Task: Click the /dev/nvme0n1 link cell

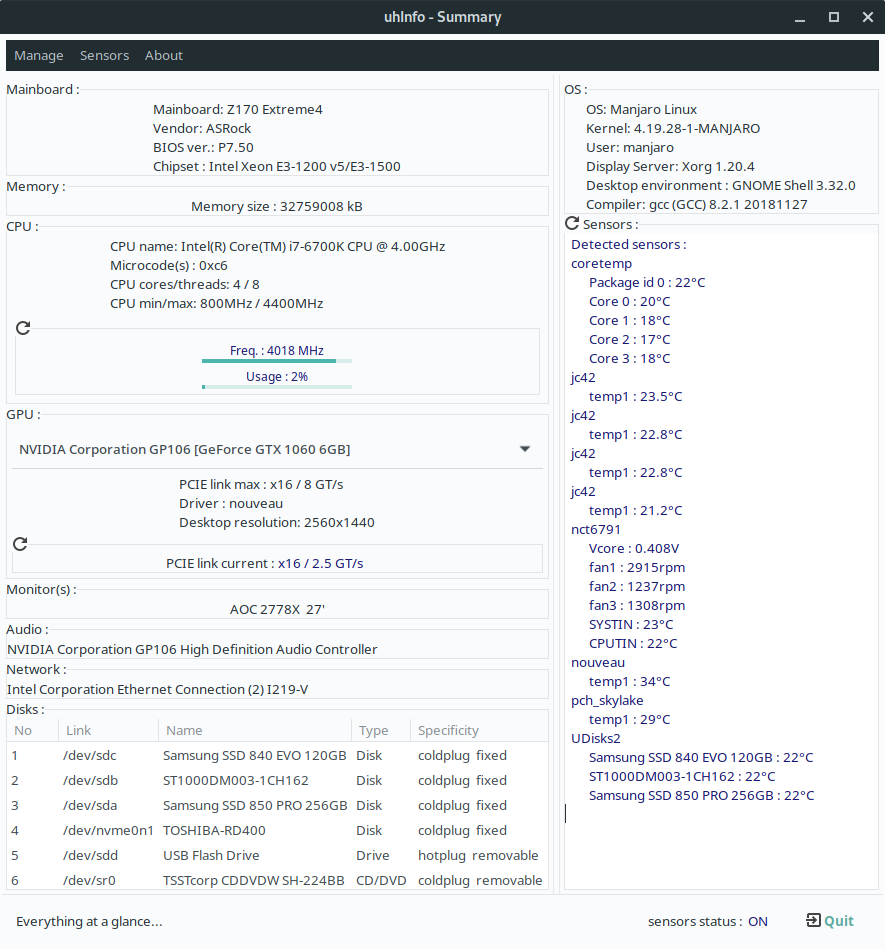Action: (x=108, y=830)
